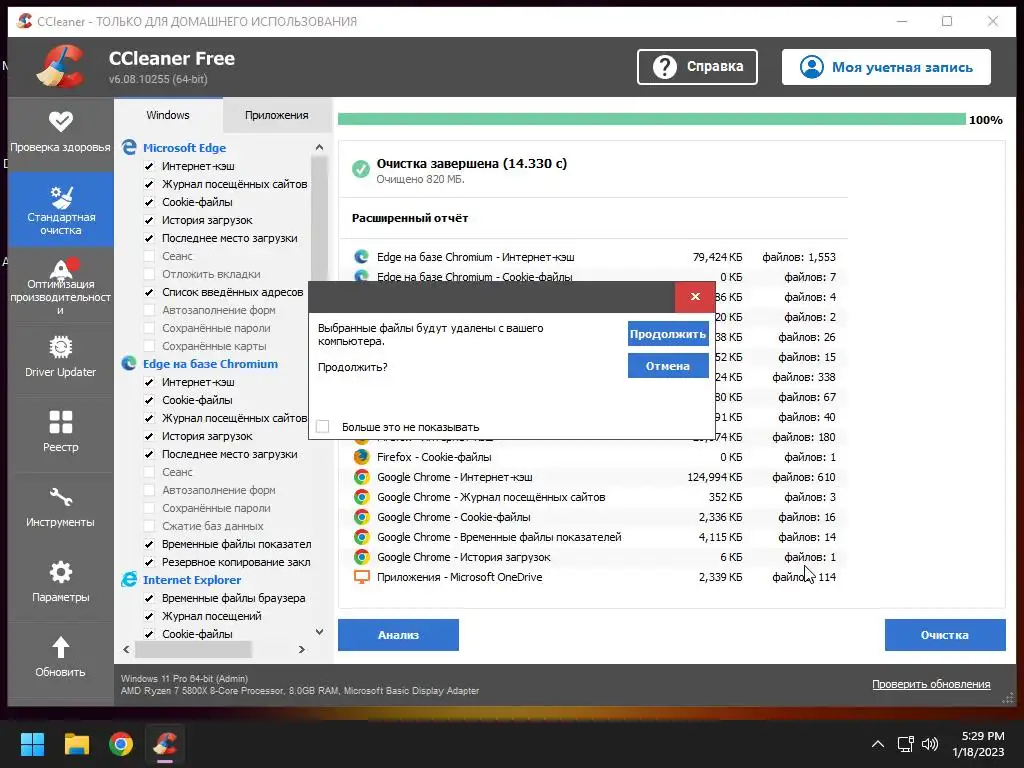Click the horizontal scroll left arrow

(126, 649)
